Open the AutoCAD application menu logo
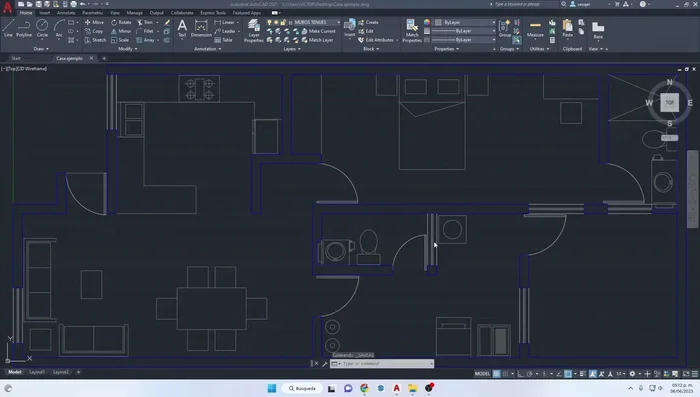 tap(7, 6)
